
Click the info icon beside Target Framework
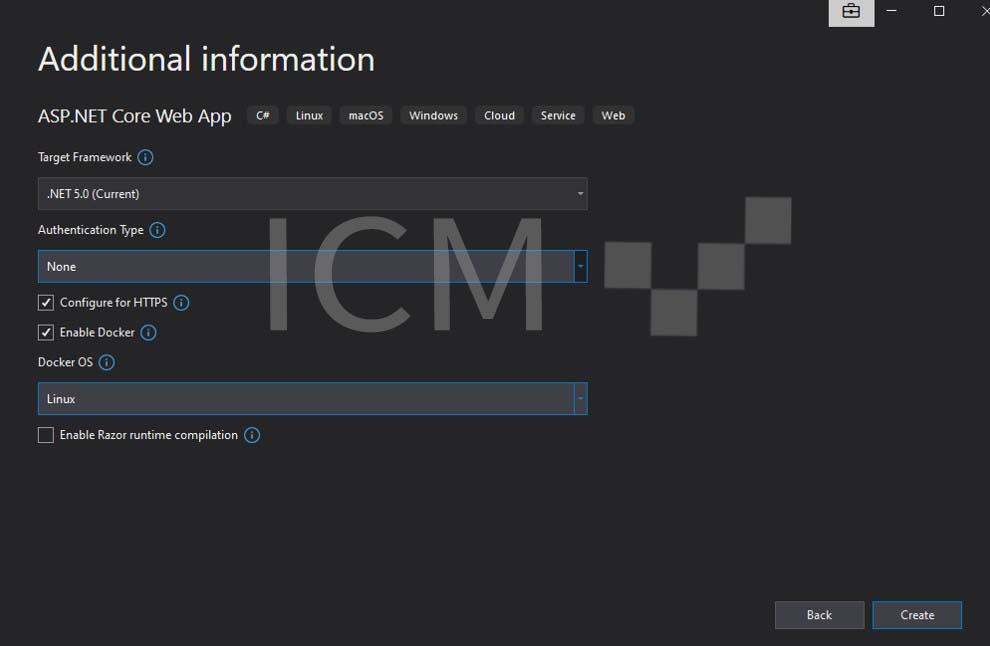click(146, 158)
